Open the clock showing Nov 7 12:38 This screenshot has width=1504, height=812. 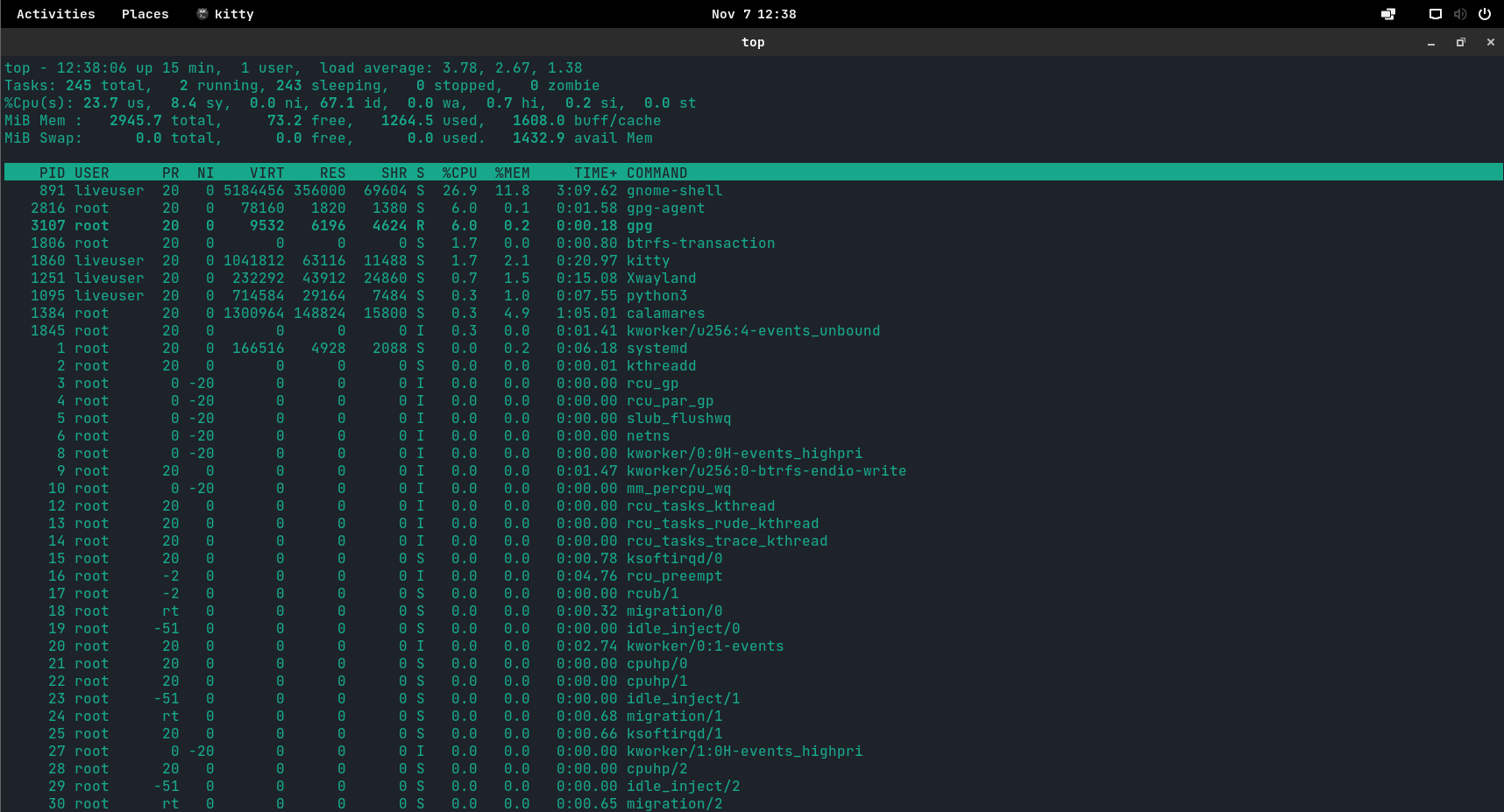coord(753,14)
